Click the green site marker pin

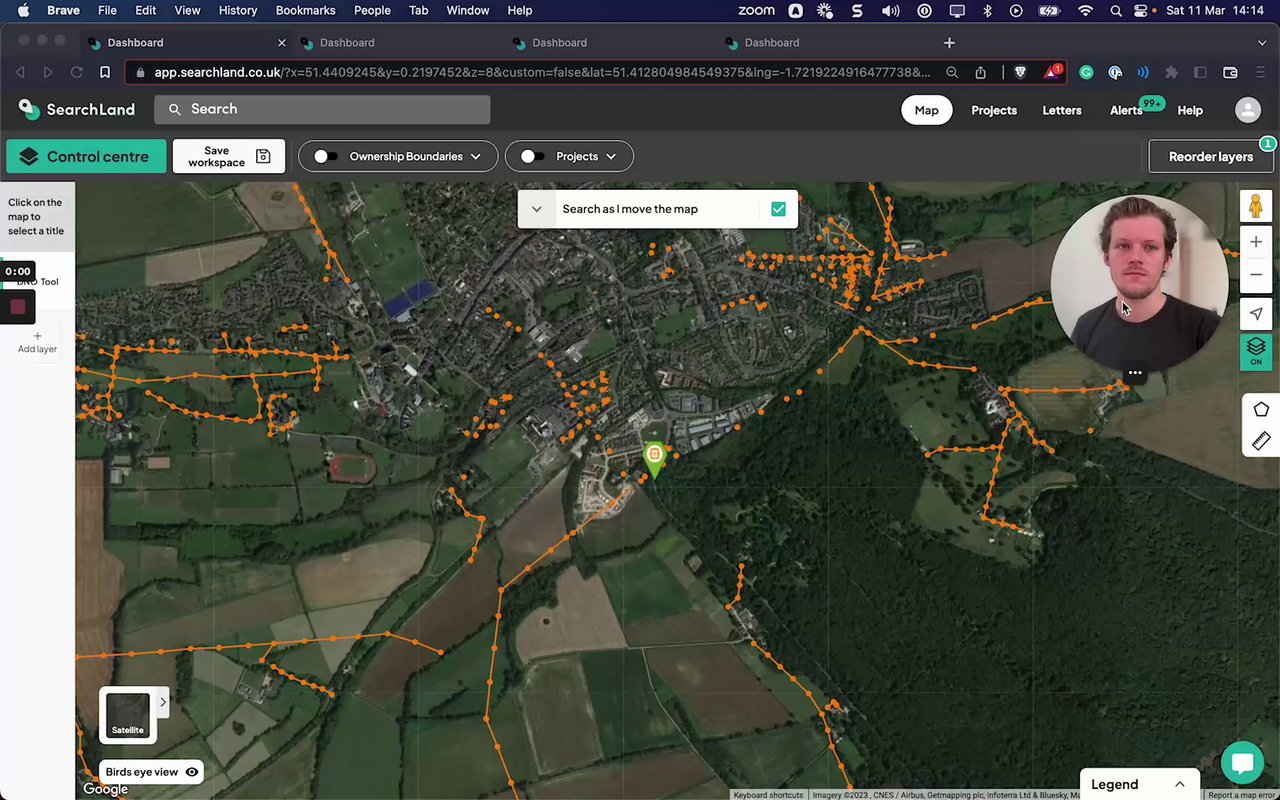pyautogui.click(x=654, y=458)
